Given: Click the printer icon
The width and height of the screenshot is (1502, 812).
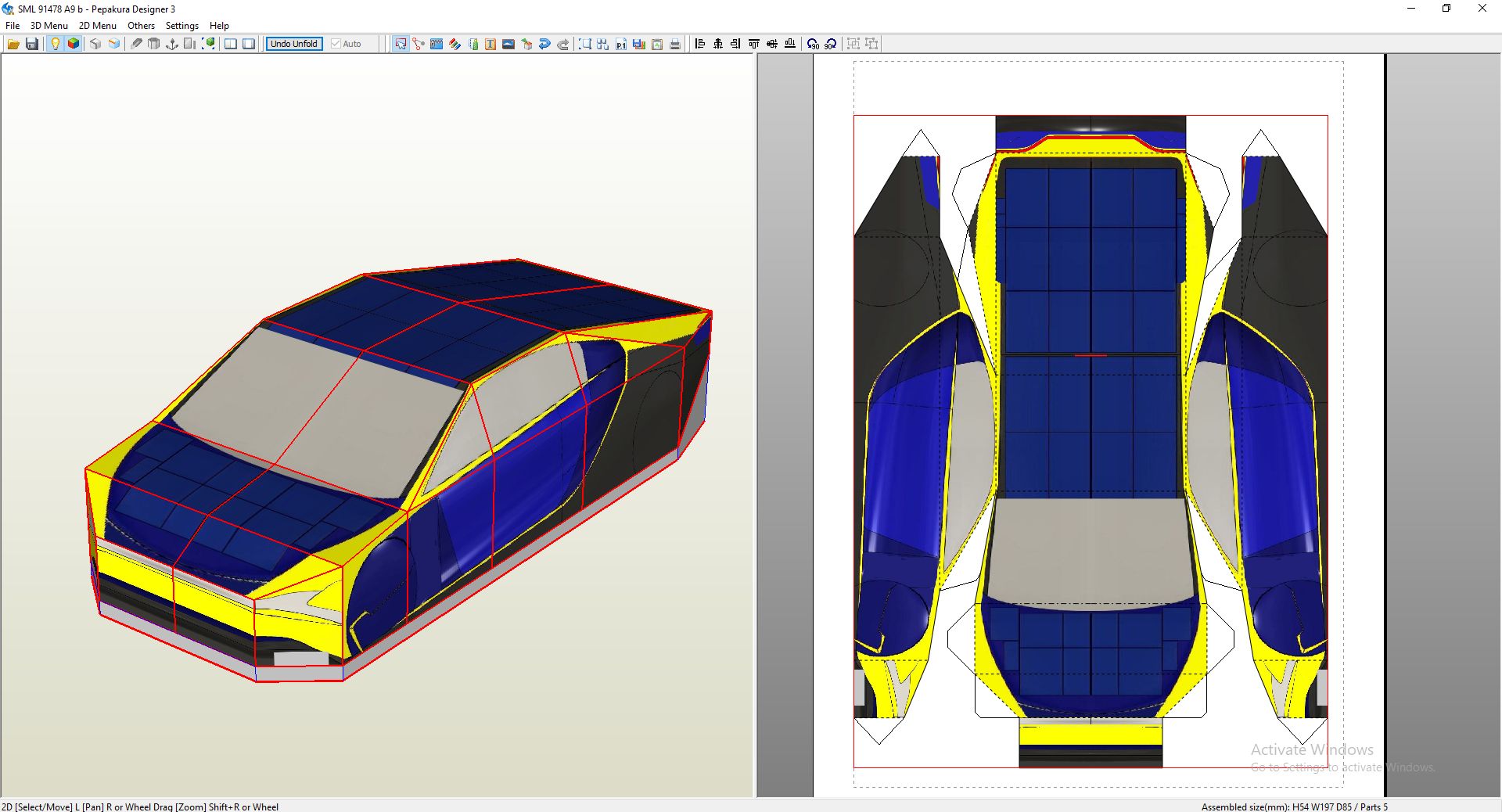Looking at the screenshot, I should 675,44.
